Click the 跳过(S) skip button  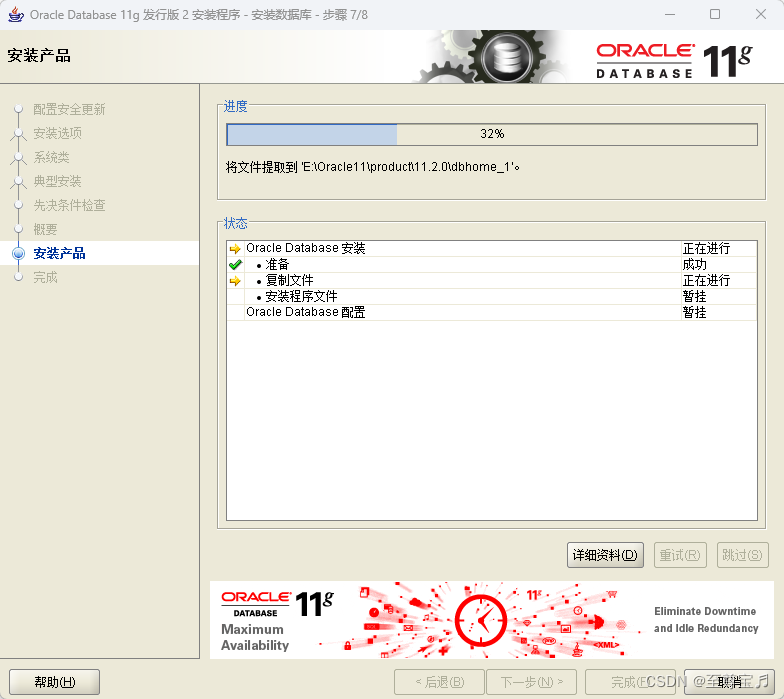point(742,555)
